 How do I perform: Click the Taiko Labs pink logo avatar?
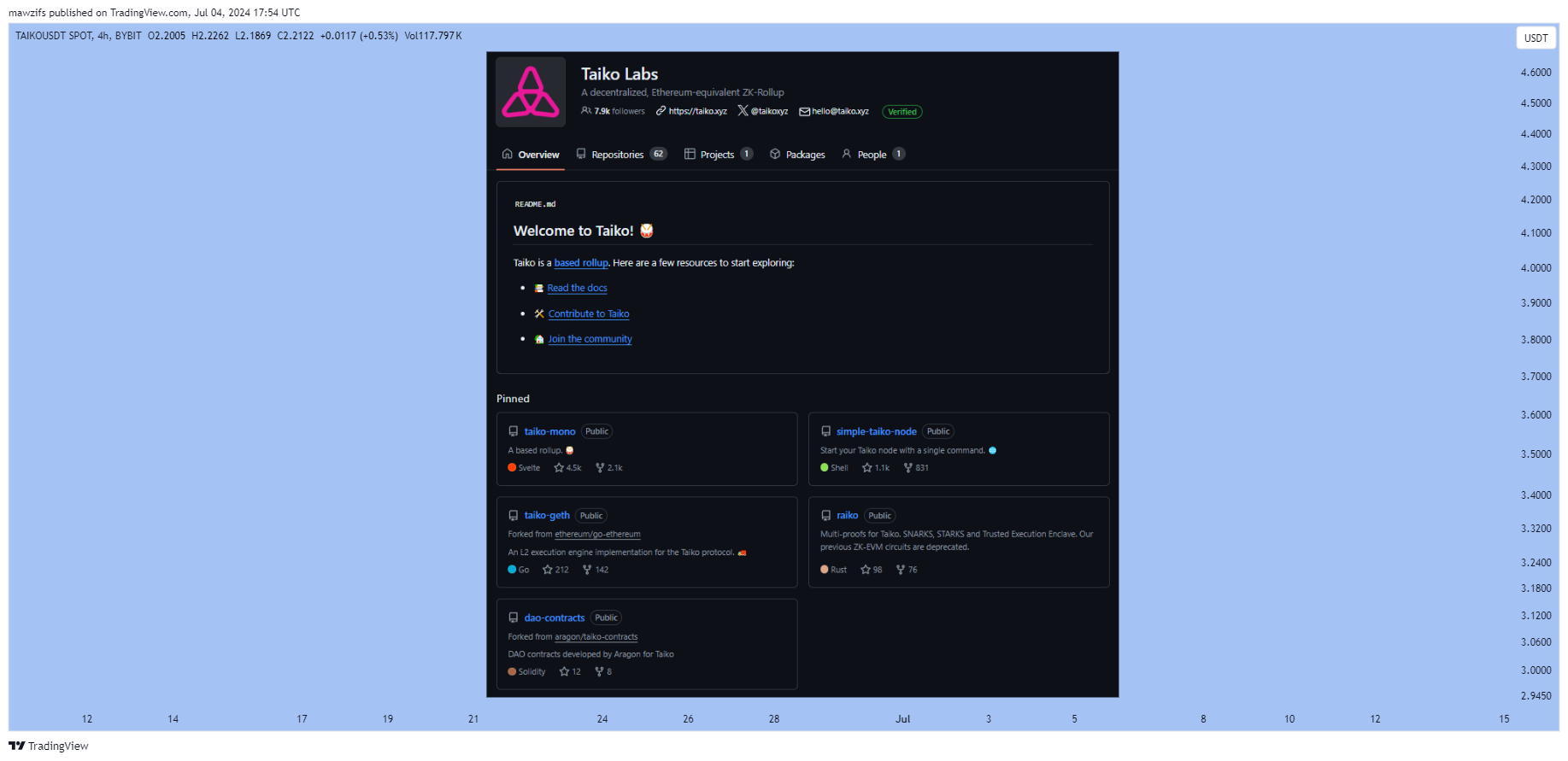pyautogui.click(x=531, y=92)
